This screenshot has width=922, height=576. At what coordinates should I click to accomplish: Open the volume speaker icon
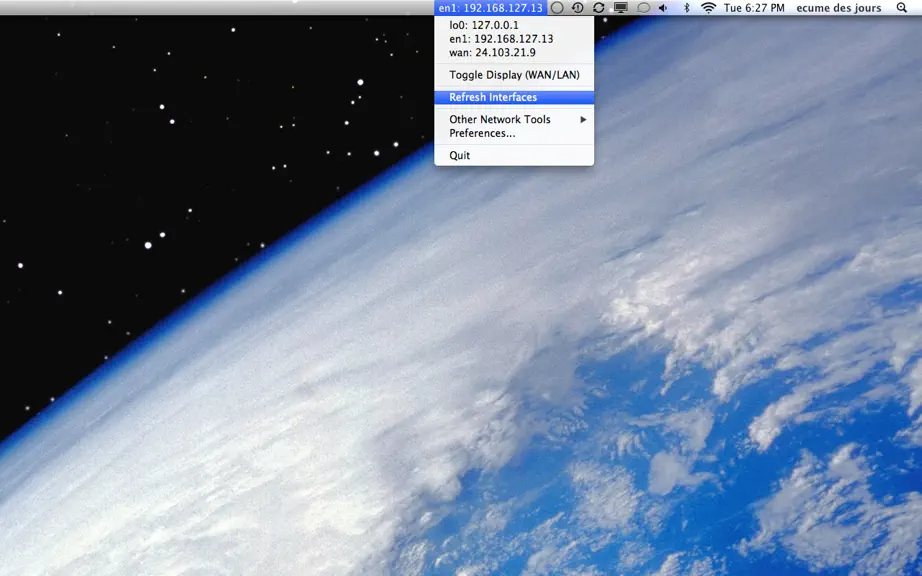point(663,8)
